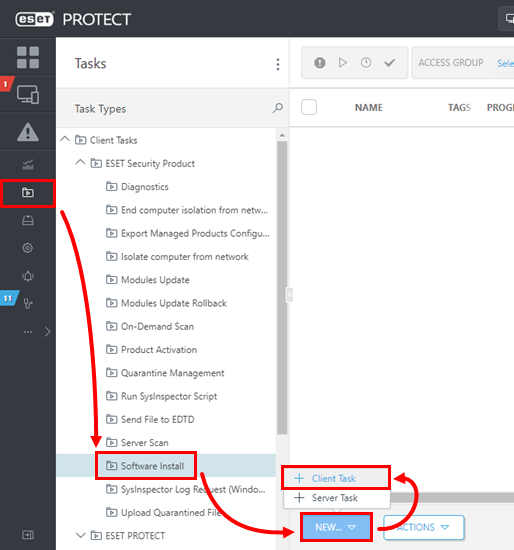
Task: Click the task tree vertical scrollbar
Action: click(x=282, y=288)
